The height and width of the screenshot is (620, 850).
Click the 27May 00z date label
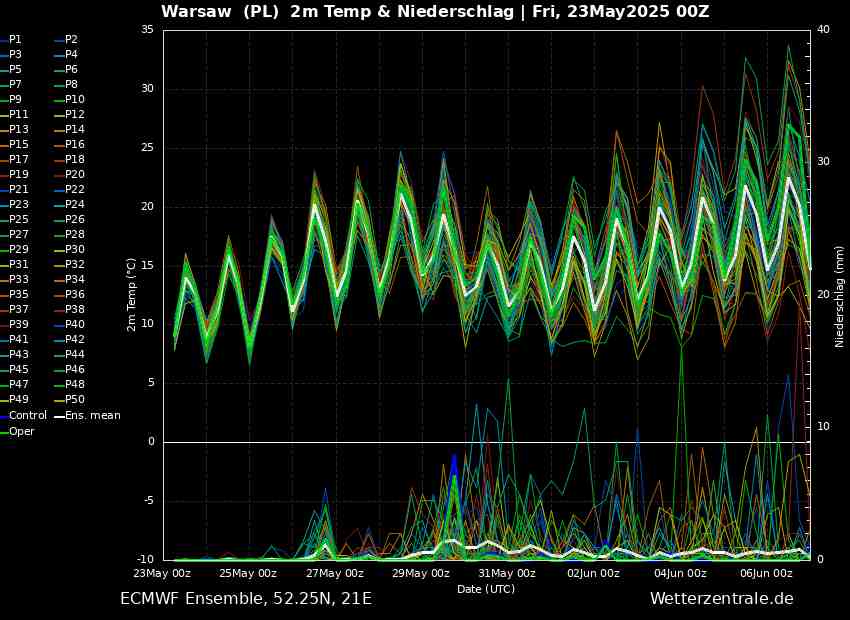click(x=334, y=573)
